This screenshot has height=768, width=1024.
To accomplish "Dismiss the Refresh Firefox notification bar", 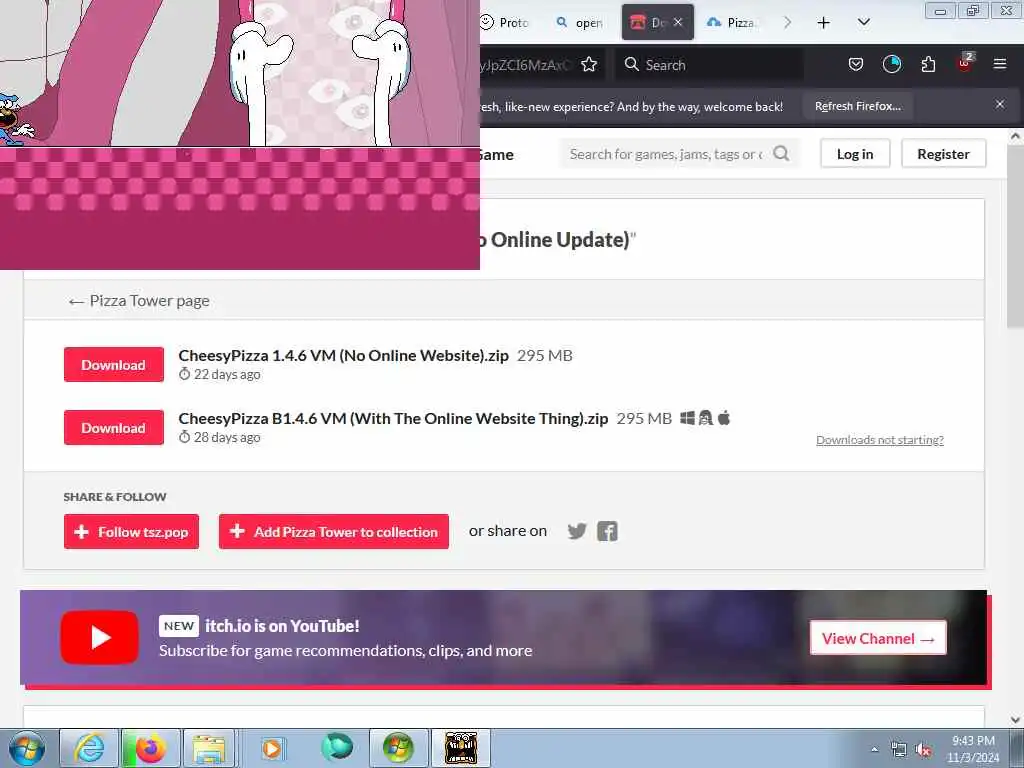I will click(999, 104).
